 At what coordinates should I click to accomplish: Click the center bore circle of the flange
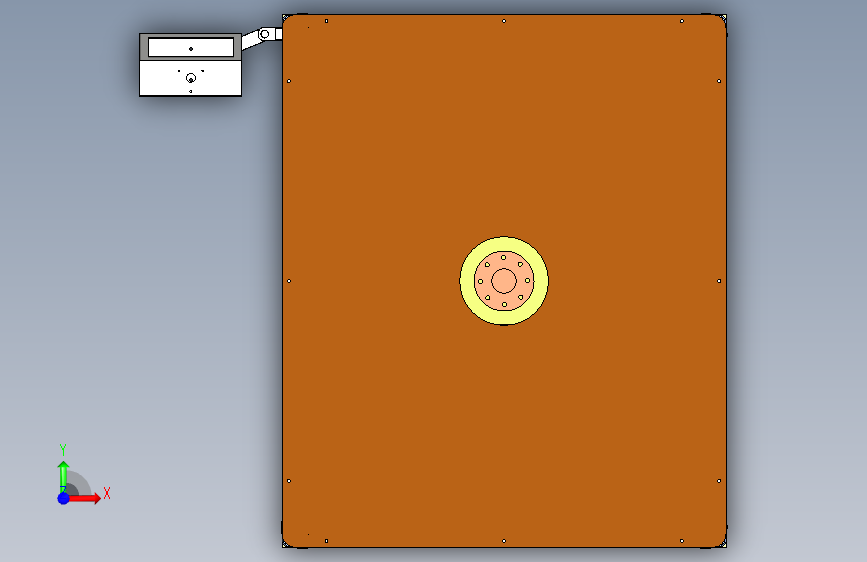coord(504,281)
